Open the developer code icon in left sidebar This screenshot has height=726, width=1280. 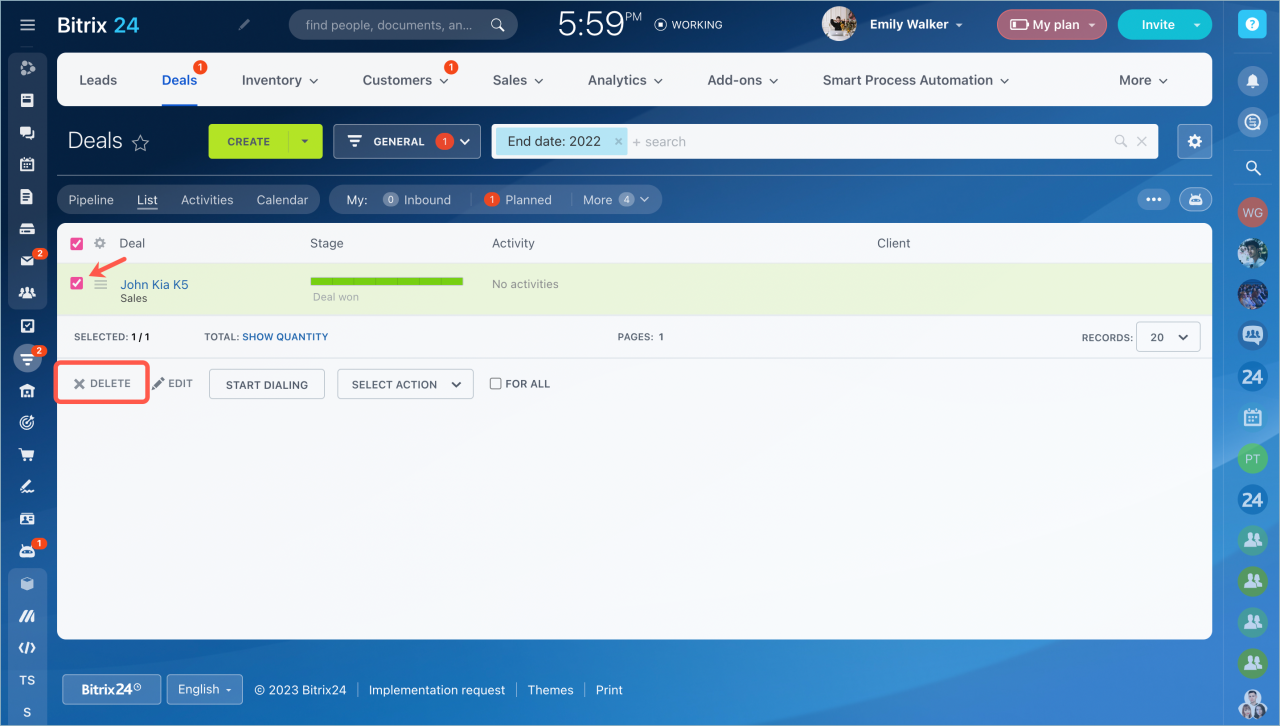point(27,648)
